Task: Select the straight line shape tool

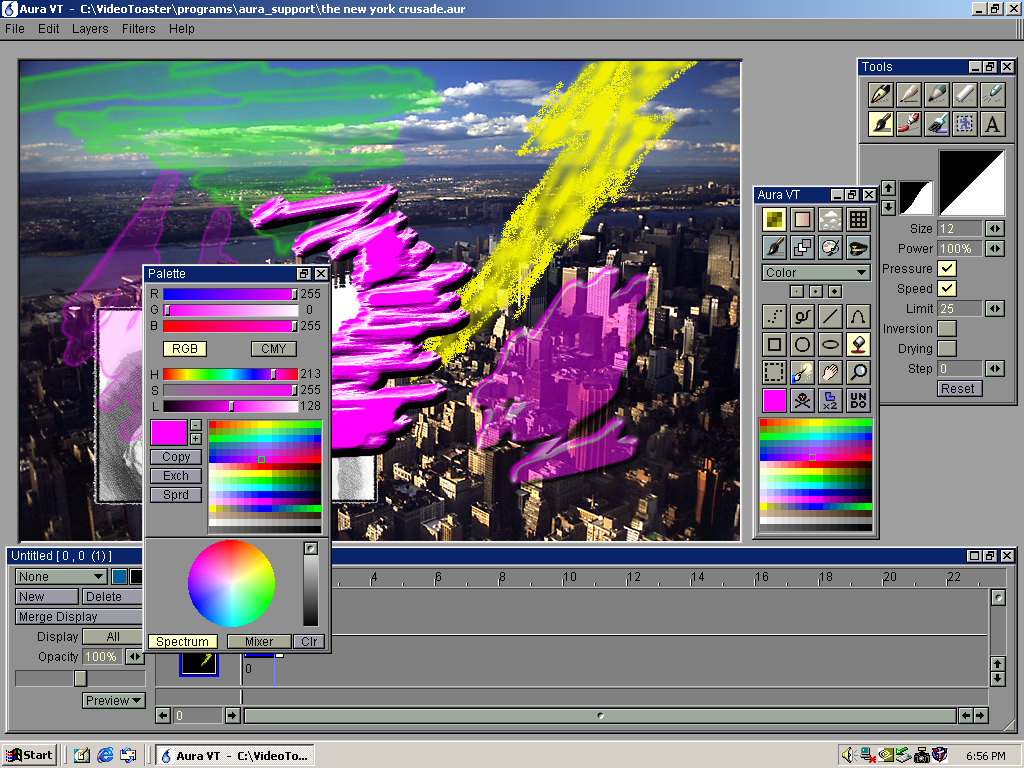Action: [830, 317]
